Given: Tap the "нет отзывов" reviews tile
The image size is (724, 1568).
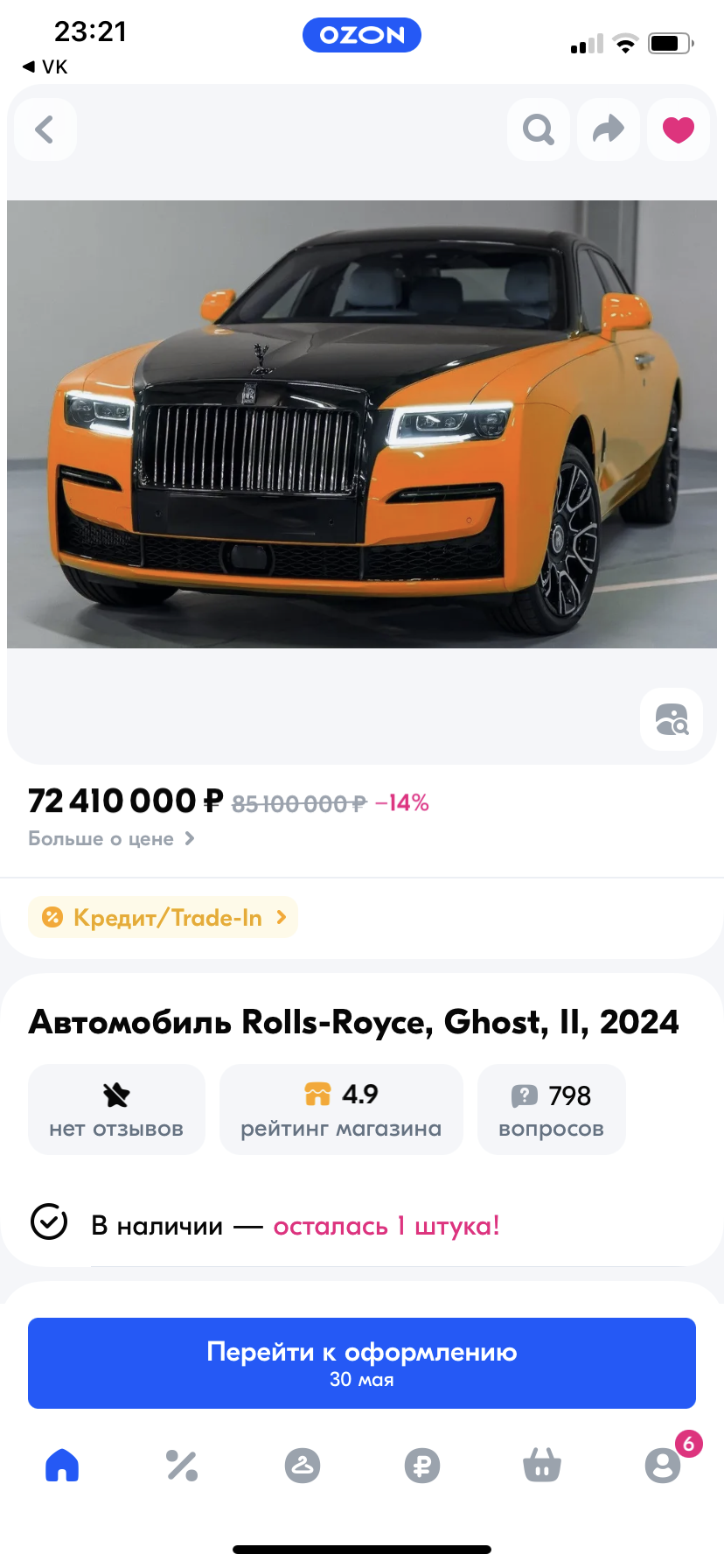Looking at the screenshot, I should 116,1109.
